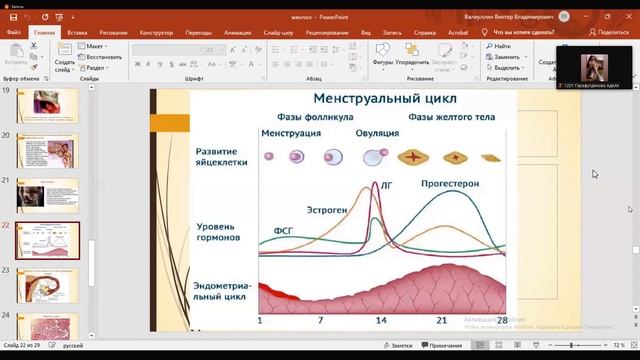Toggle Bold (Ж) formatting
This screenshot has height=360, width=640.
point(138,64)
